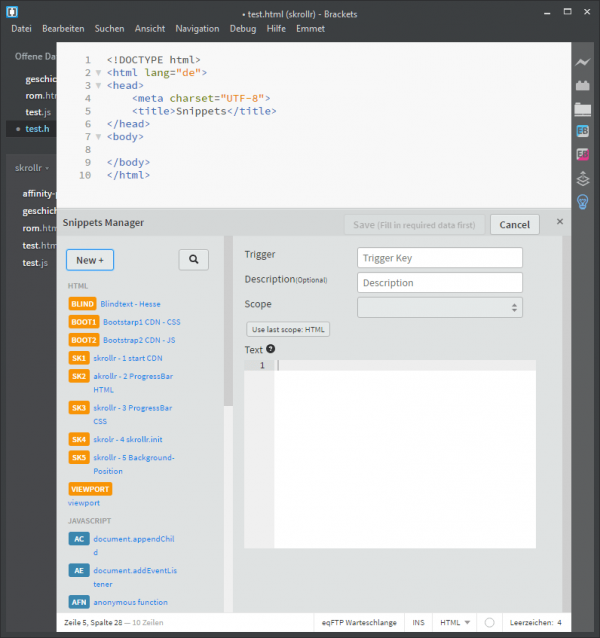The image size is (600, 638).
Task: Toggle Snippets lightbulb icon
Action: pyautogui.click(x=583, y=202)
